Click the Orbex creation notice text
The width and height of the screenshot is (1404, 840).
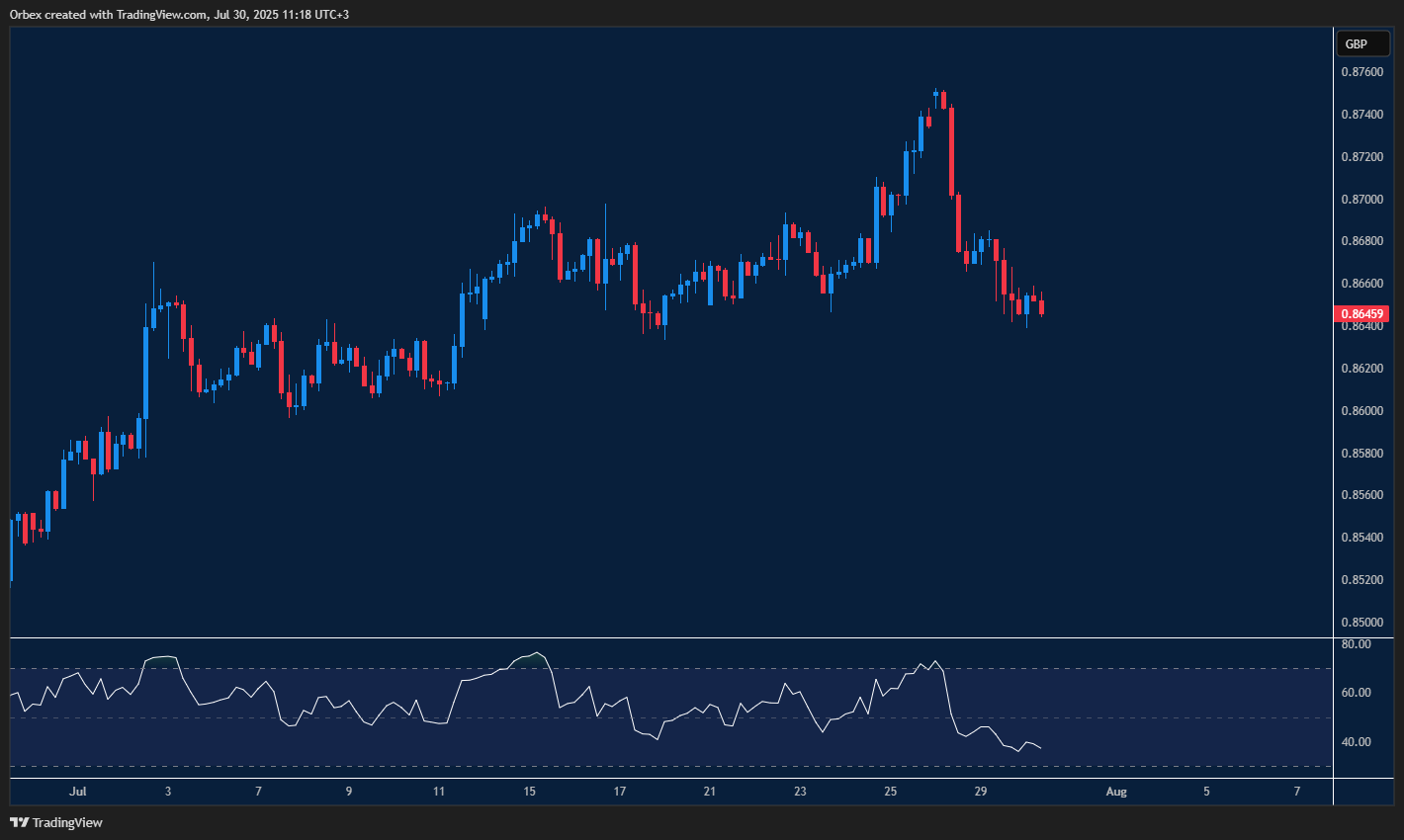click(x=176, y=14)
